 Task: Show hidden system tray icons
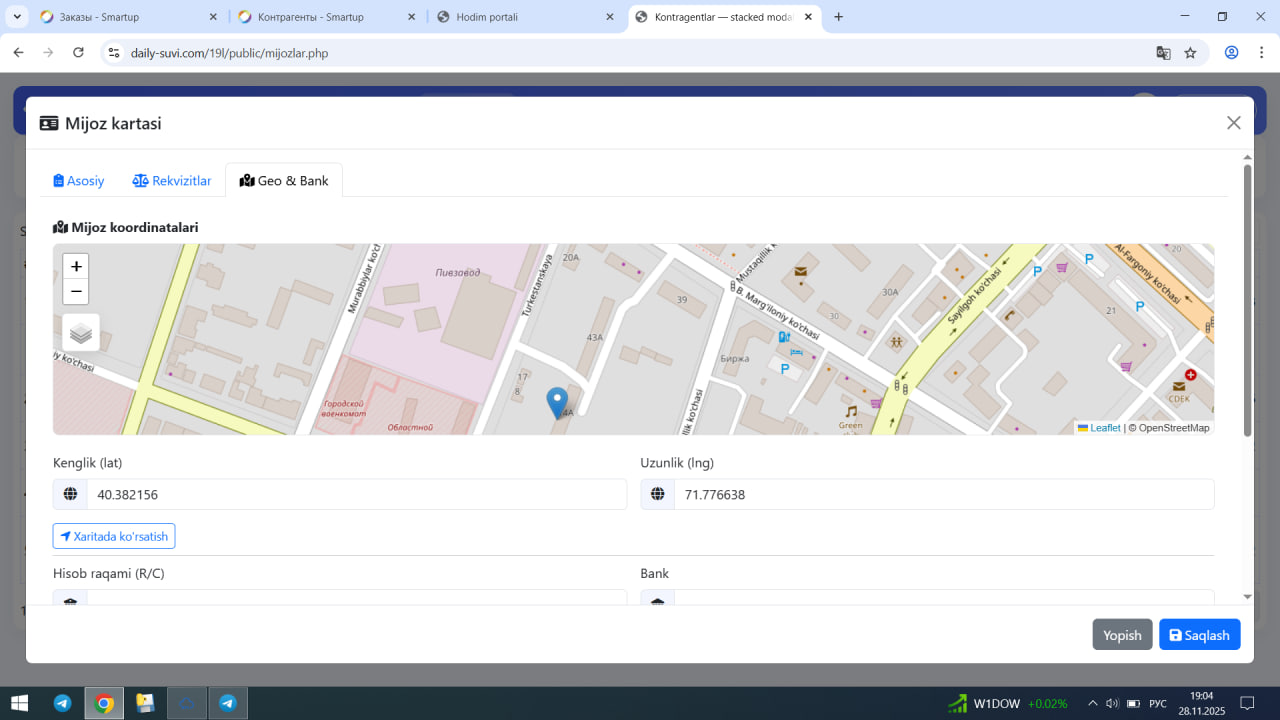[x=1092, y=703]
